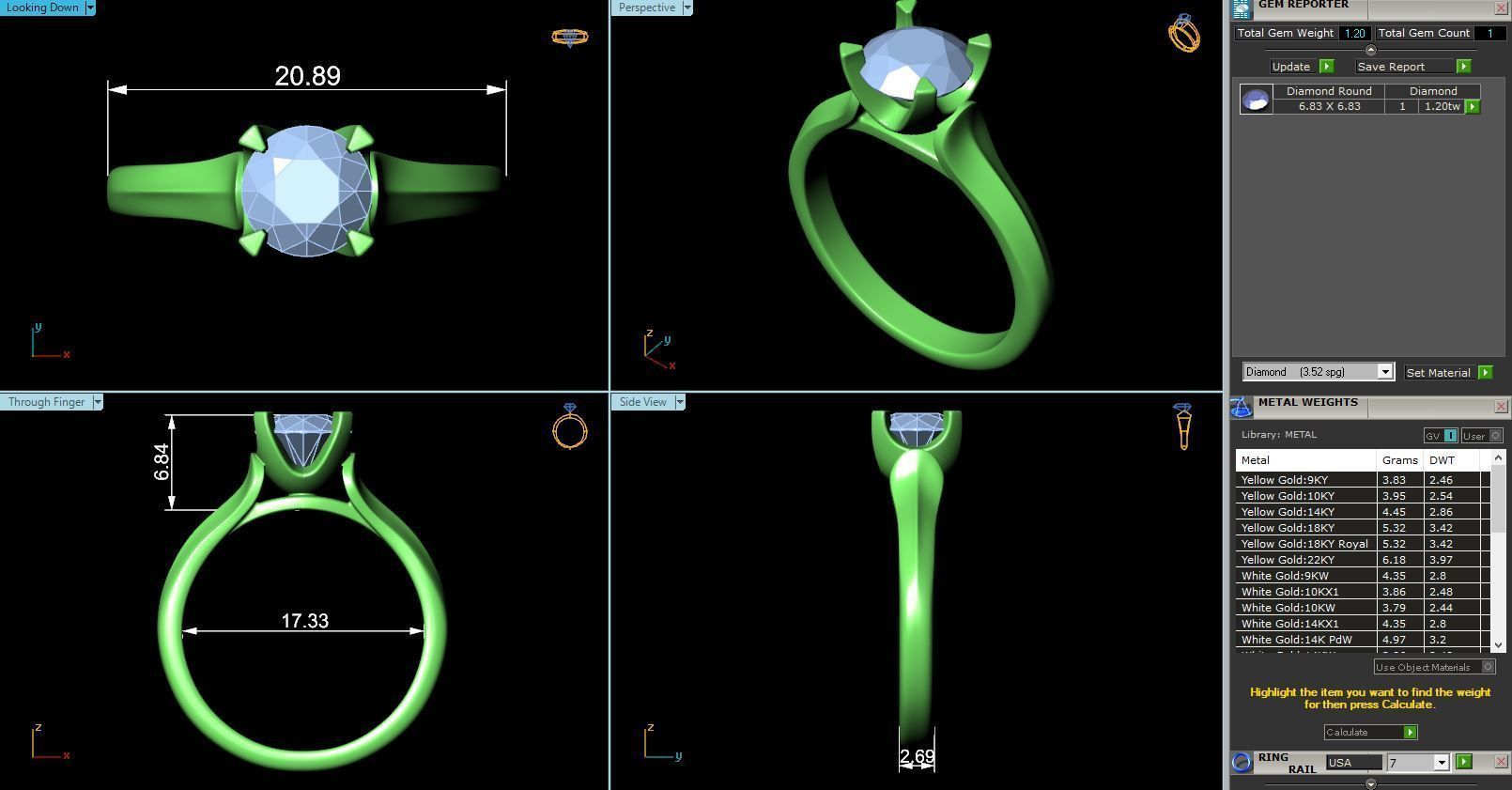This screenshot has width=1512, height=790.
Task: Click the DWT column header
Action: [1452, 460]
